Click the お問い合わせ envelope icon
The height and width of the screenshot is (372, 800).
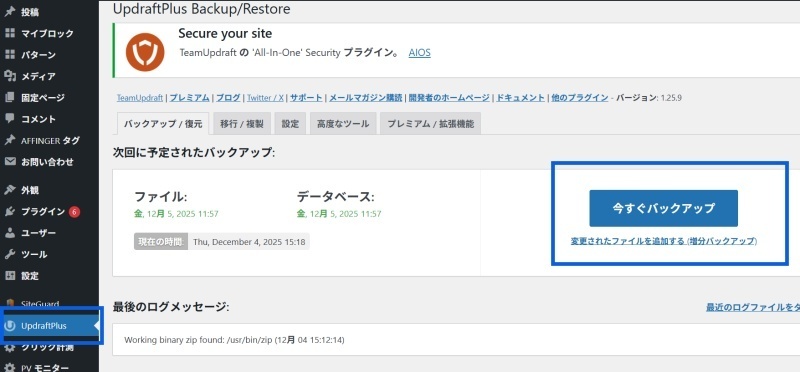10,162
